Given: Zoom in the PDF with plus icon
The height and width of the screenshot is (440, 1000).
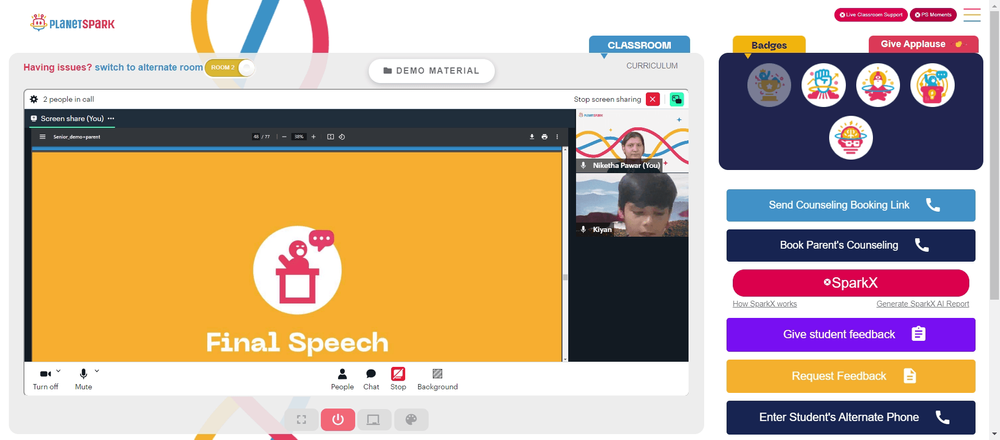Looking at the screenshot, I should [313, 136].
